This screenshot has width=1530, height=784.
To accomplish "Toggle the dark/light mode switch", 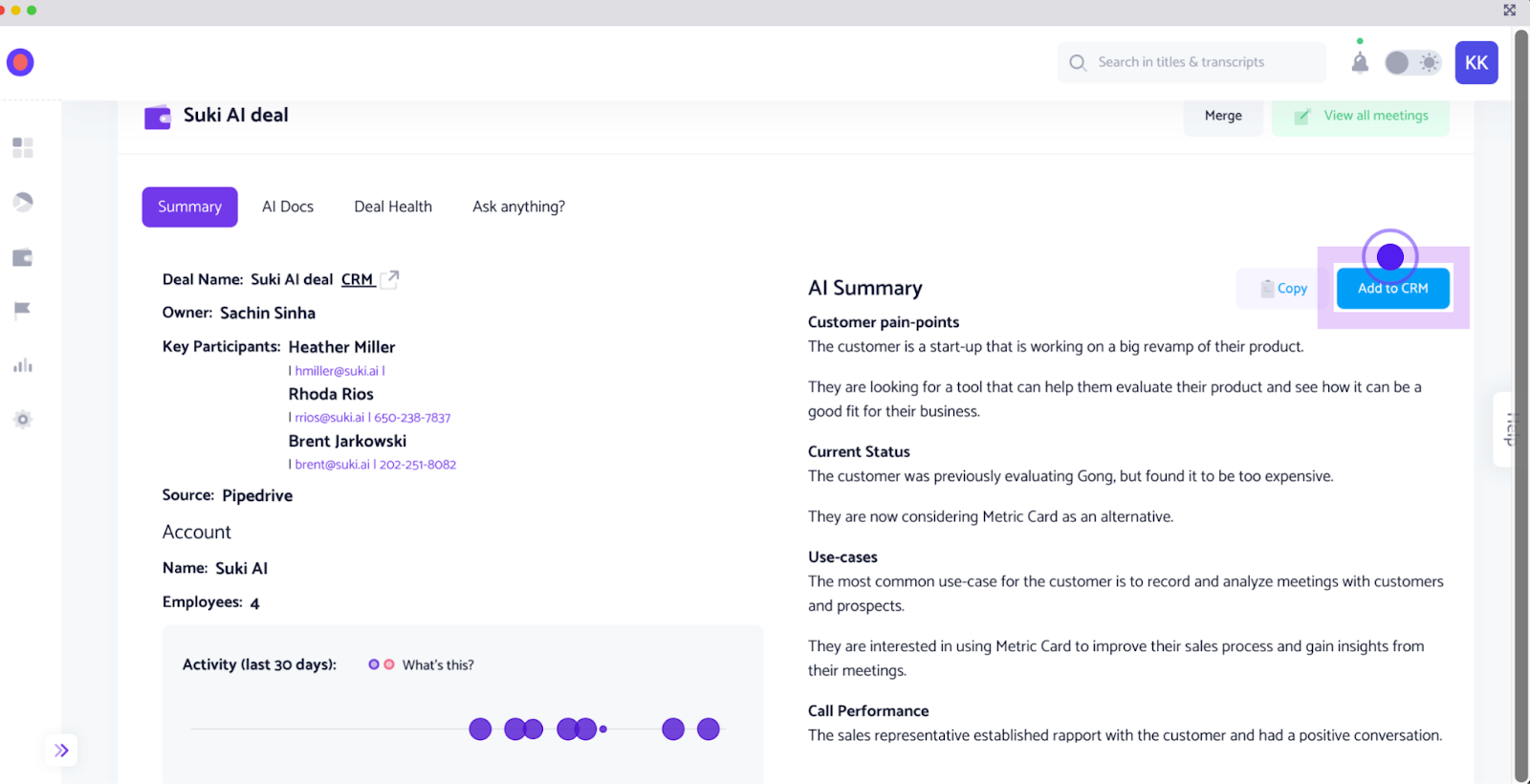I will (x=1413, y=63).
